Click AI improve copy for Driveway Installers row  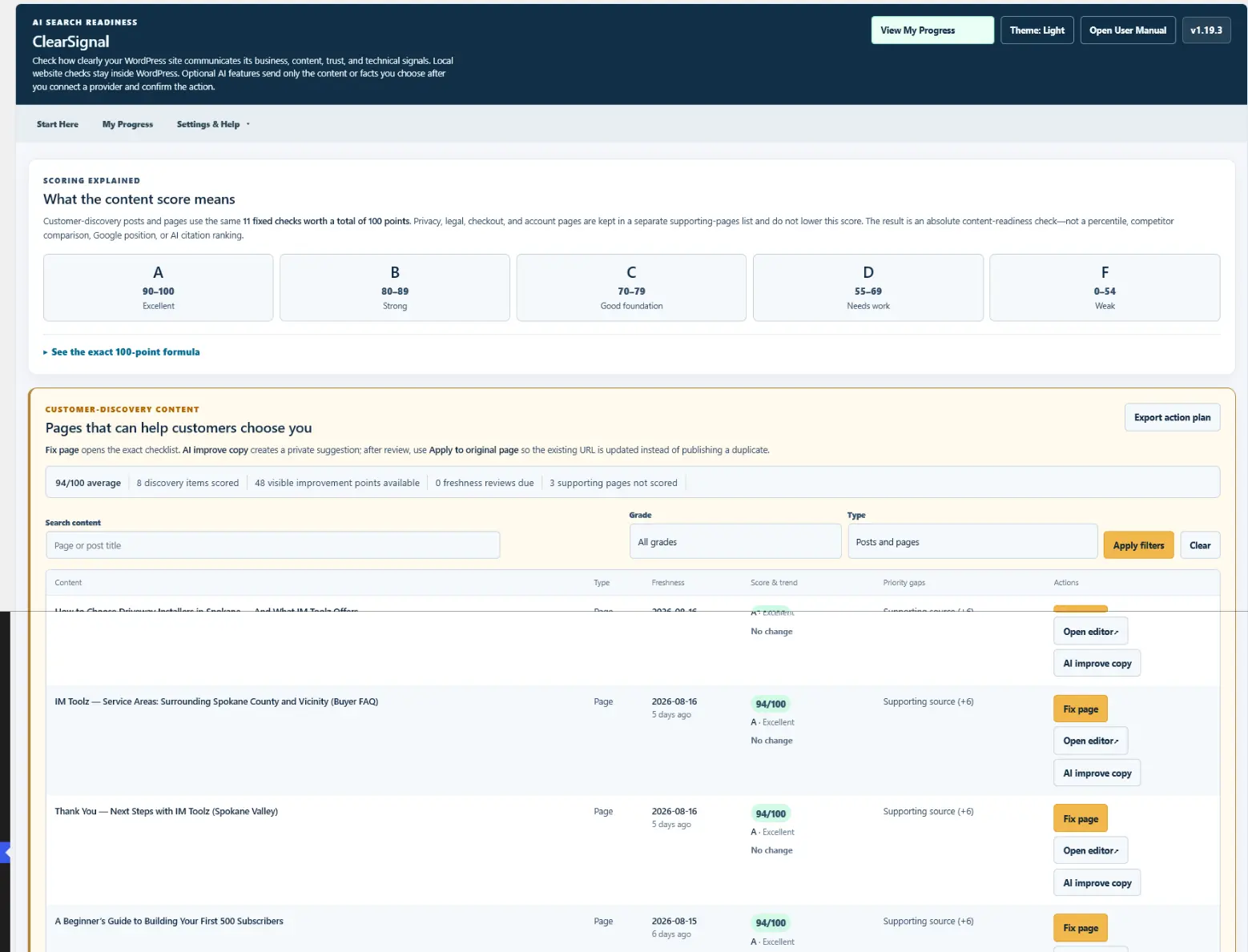[1097, 664]
